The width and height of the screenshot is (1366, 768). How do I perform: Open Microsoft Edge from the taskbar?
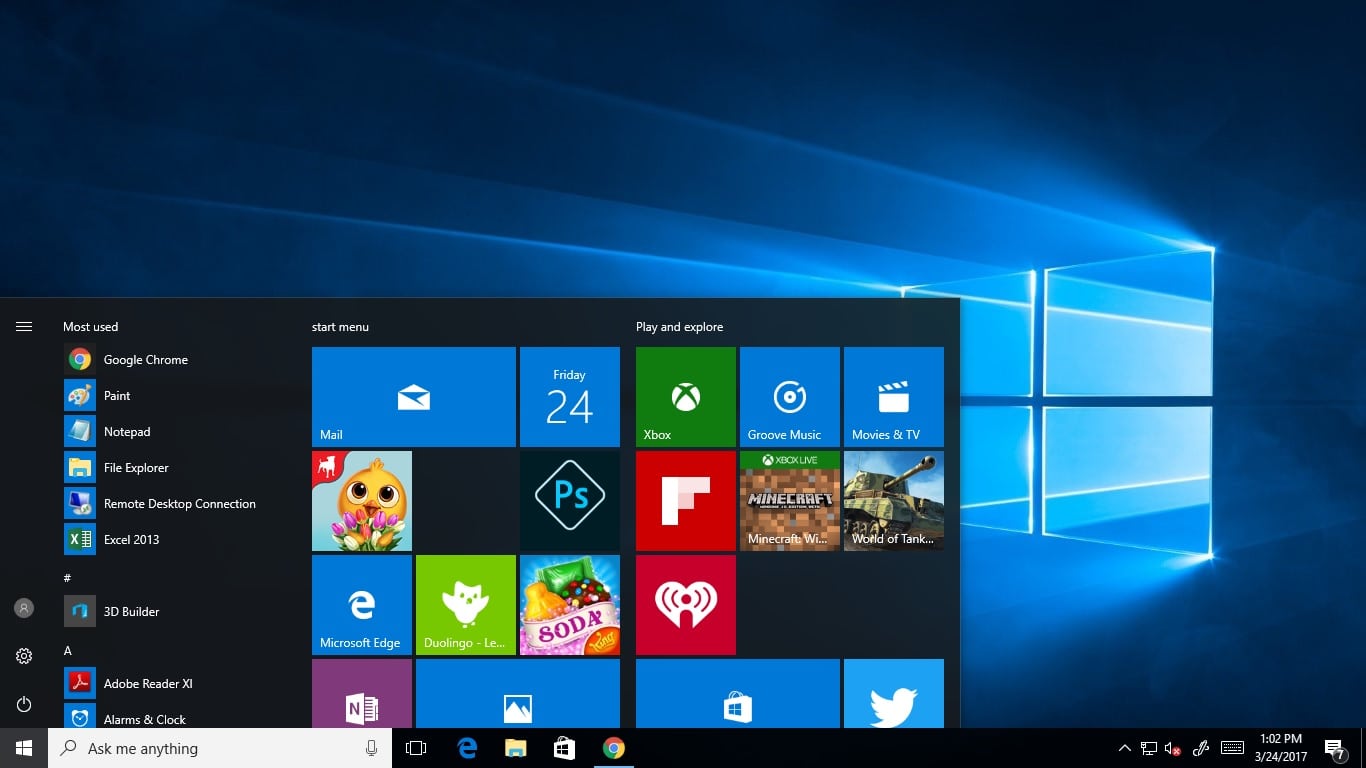466,748
